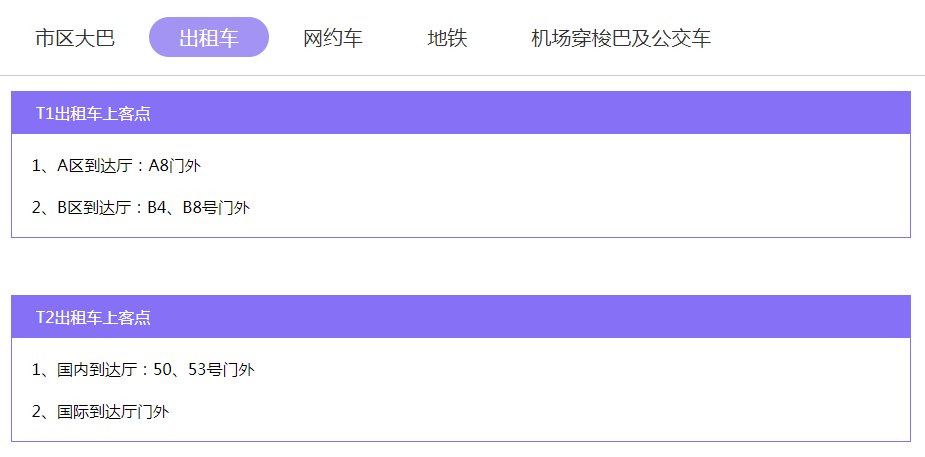Select the B区到达厅 B4、B8号门外 line
This screenshot has width=925, height=457.
[x=140, y=207]
